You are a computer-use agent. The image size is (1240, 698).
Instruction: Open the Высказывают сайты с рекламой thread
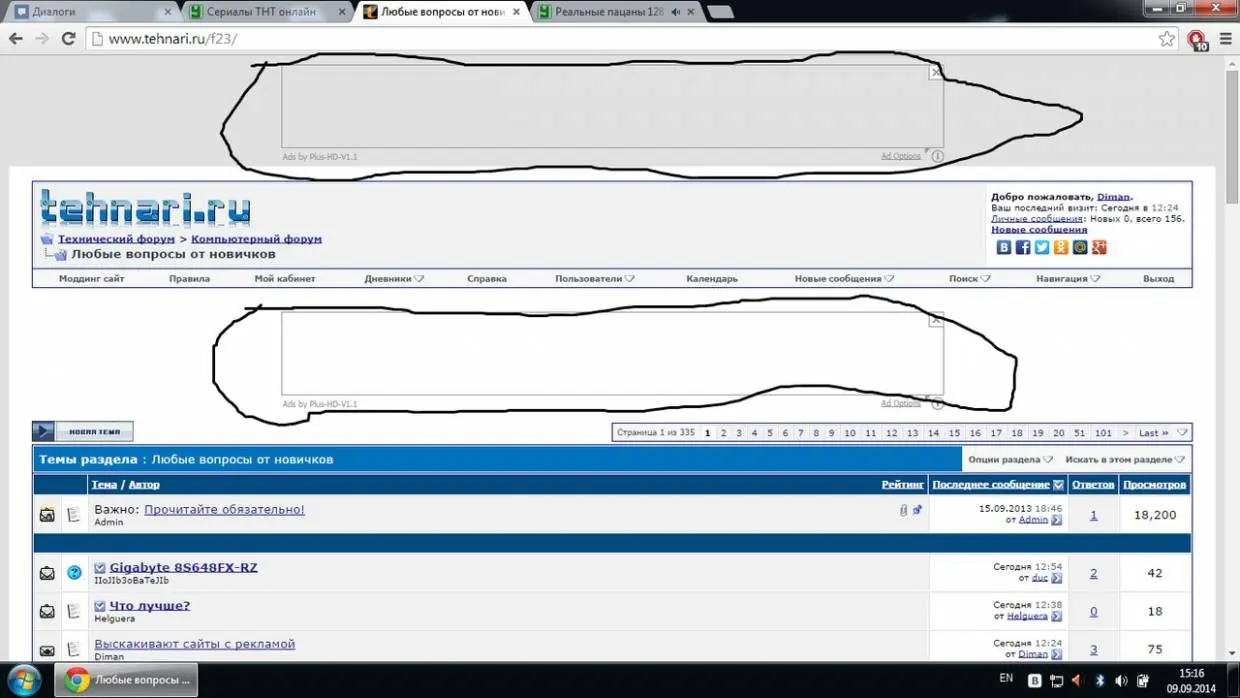click(x=195, y=644)
